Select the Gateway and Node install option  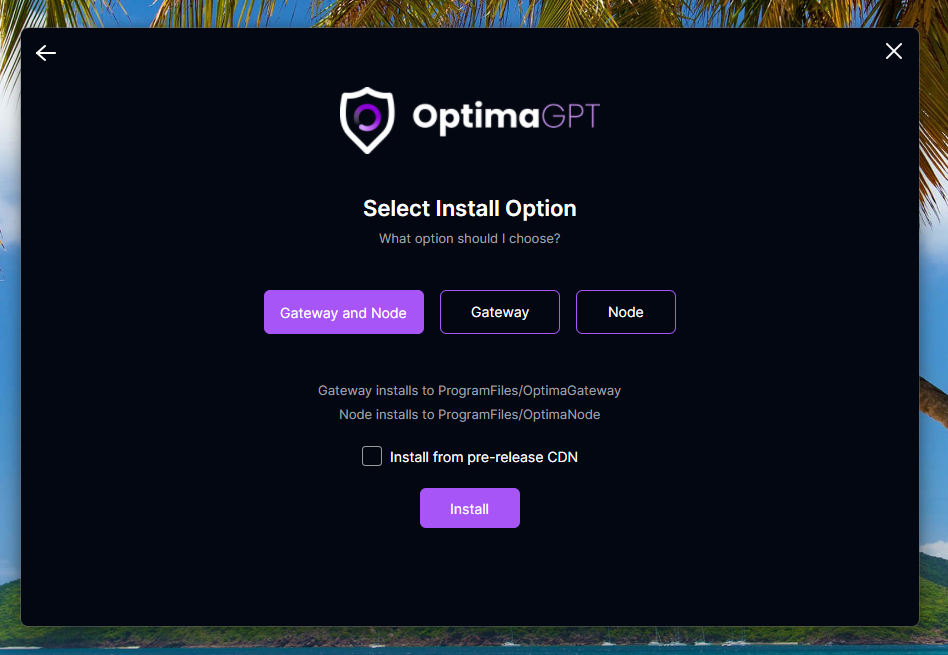coord(343,312)
